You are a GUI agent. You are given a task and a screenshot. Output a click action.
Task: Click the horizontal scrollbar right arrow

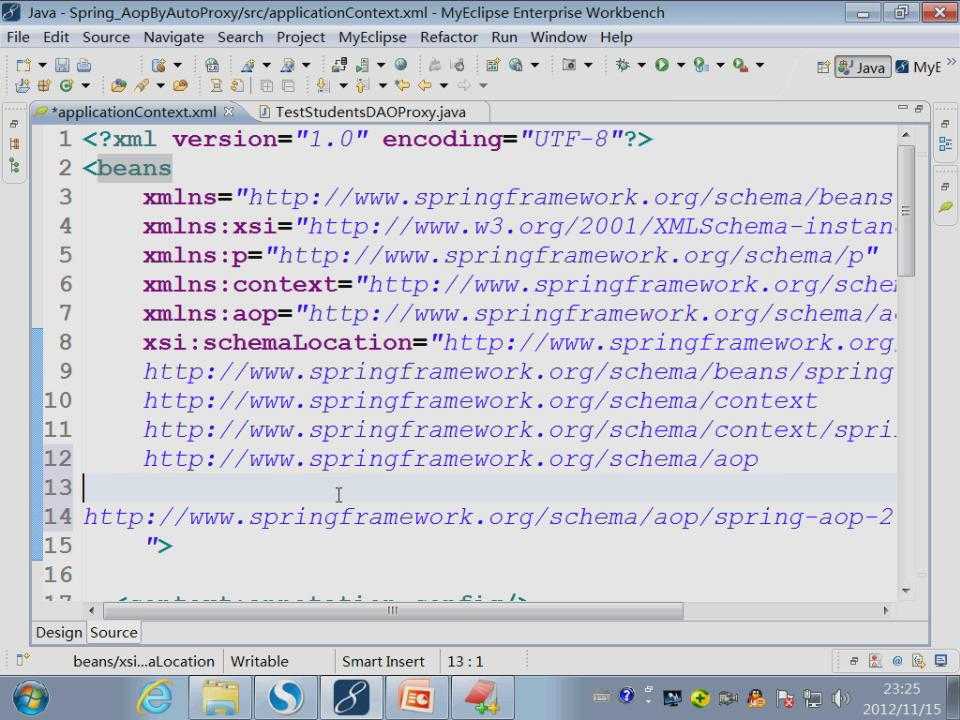click(885, 610)
